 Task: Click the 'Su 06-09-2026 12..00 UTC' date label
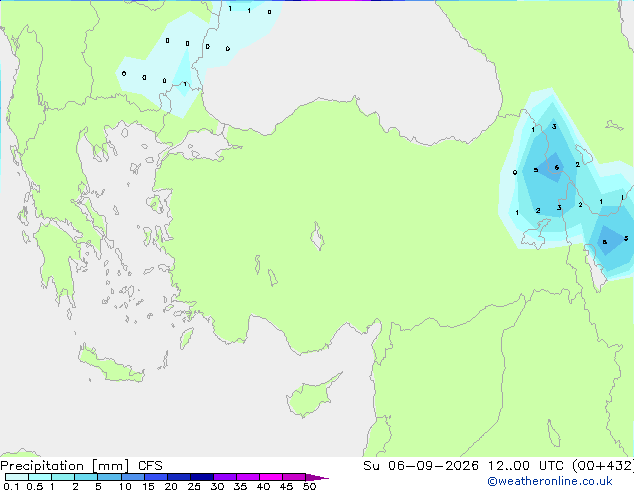(463, 466)
